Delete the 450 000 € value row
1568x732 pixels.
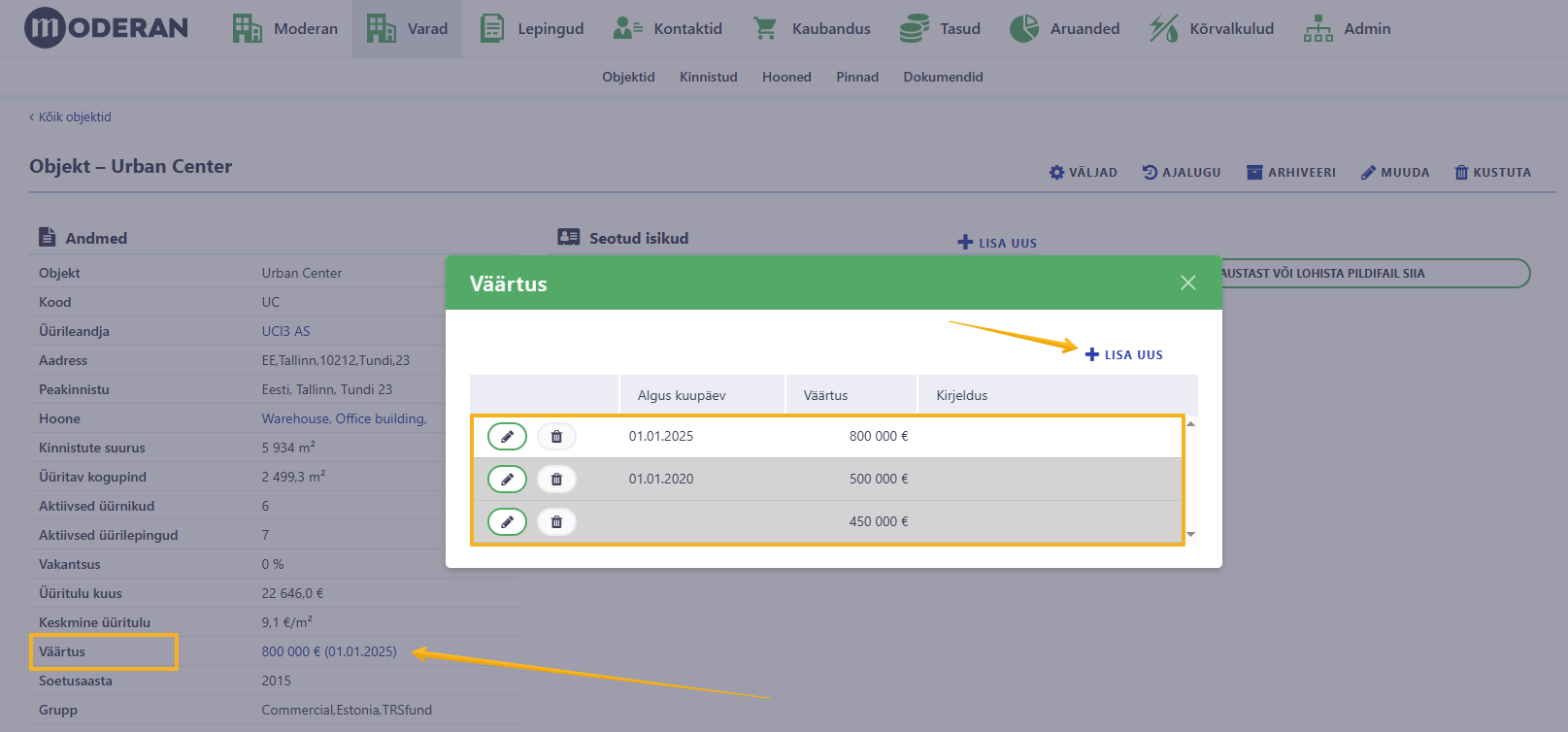click(x=556, y=522)
